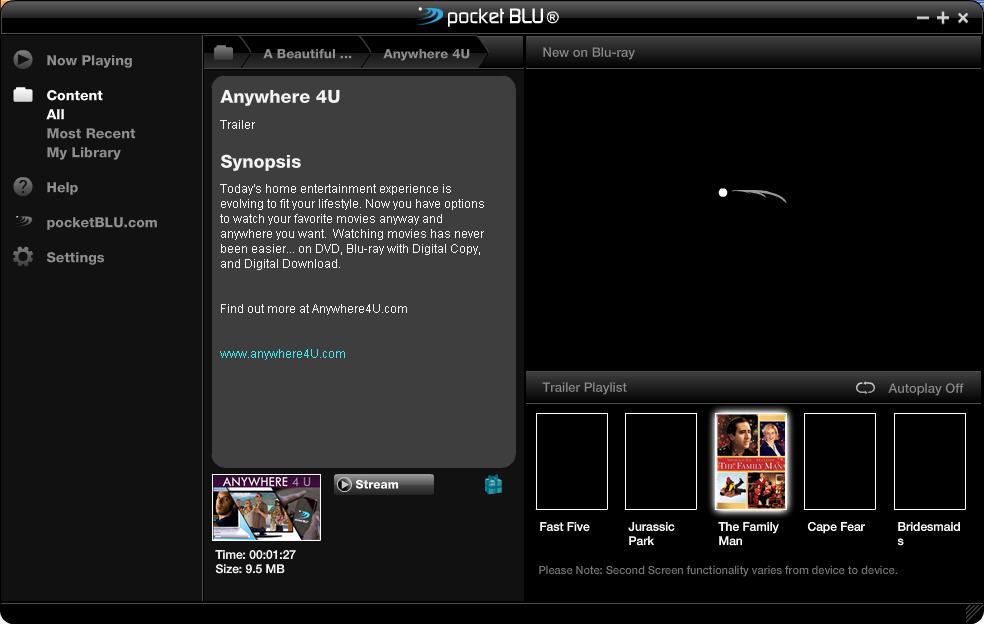Open the www.anywhere4U.com link

(283, 354)
